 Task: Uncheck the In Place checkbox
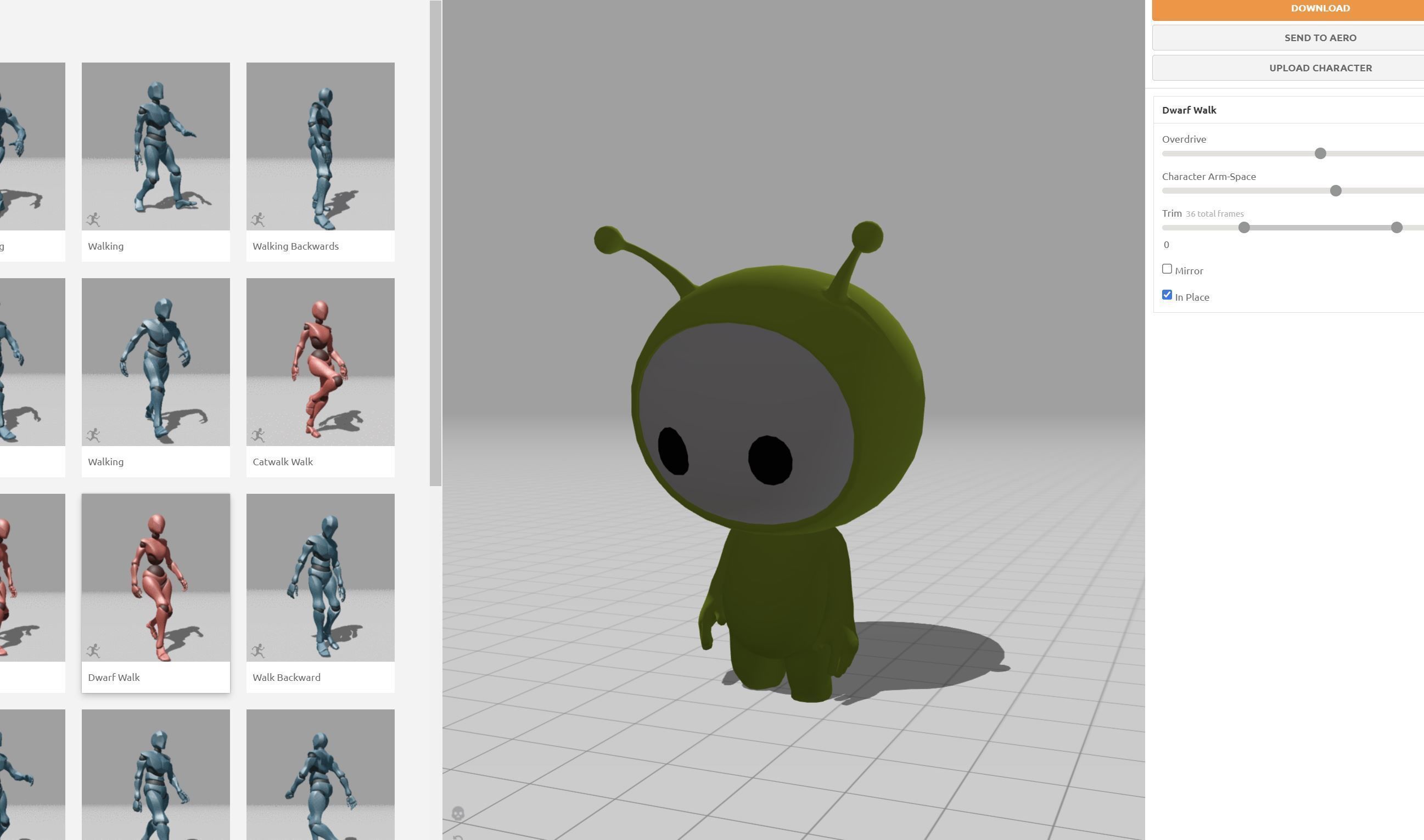tap(1167, 295)
